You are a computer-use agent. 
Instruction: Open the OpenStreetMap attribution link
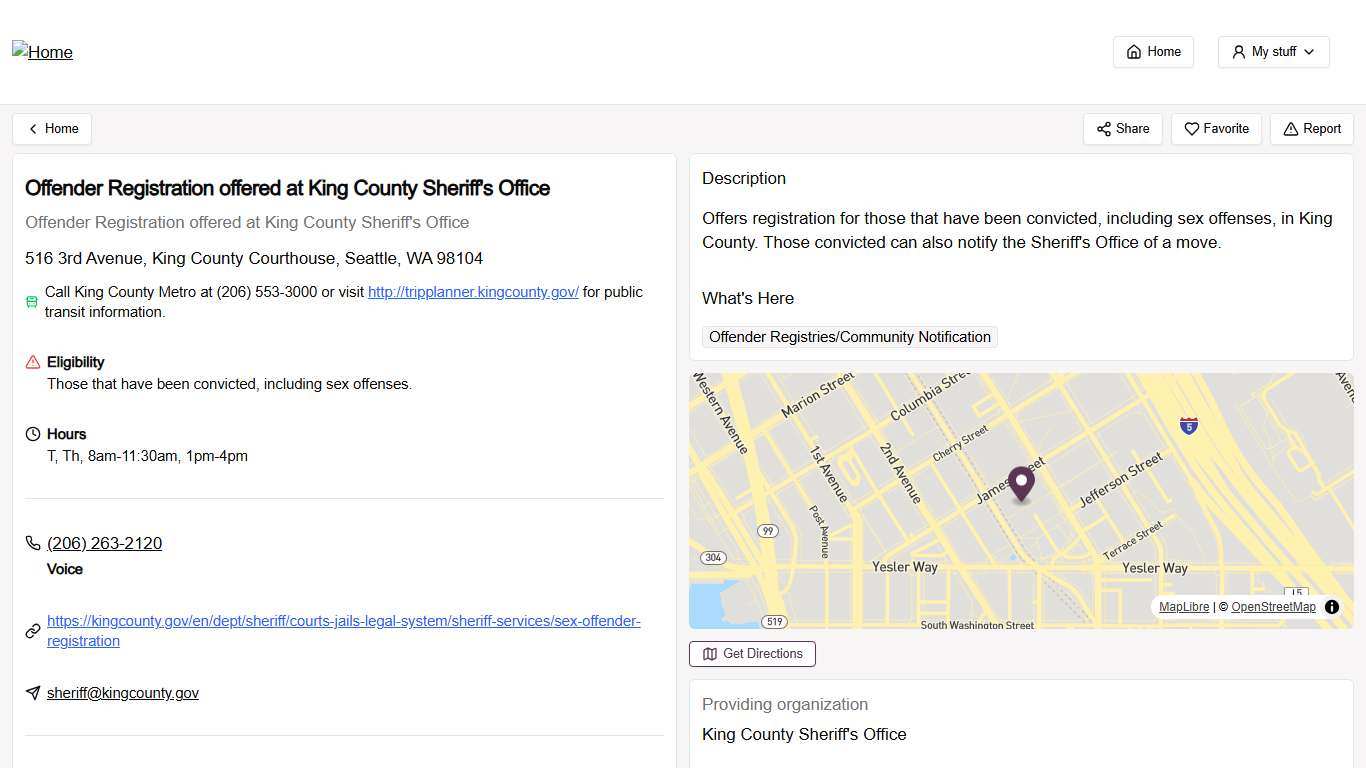pos(1272,607)
